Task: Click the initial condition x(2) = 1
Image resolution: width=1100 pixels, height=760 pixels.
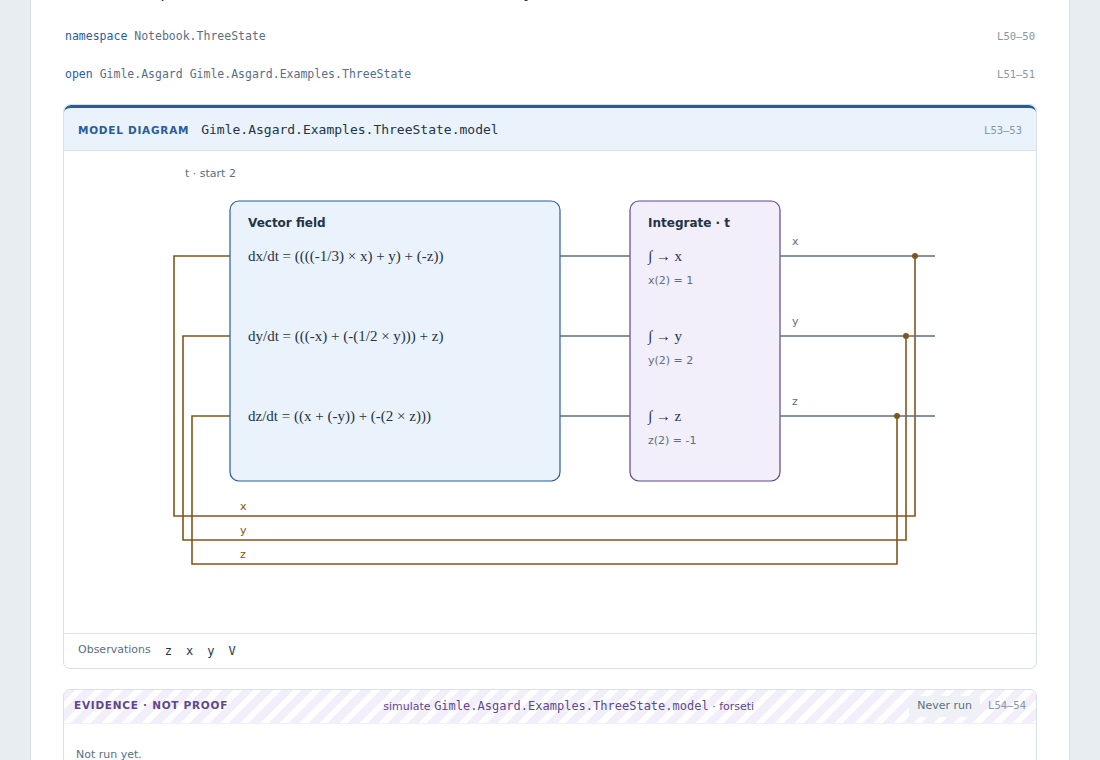Action: click(x=671, y=280)
